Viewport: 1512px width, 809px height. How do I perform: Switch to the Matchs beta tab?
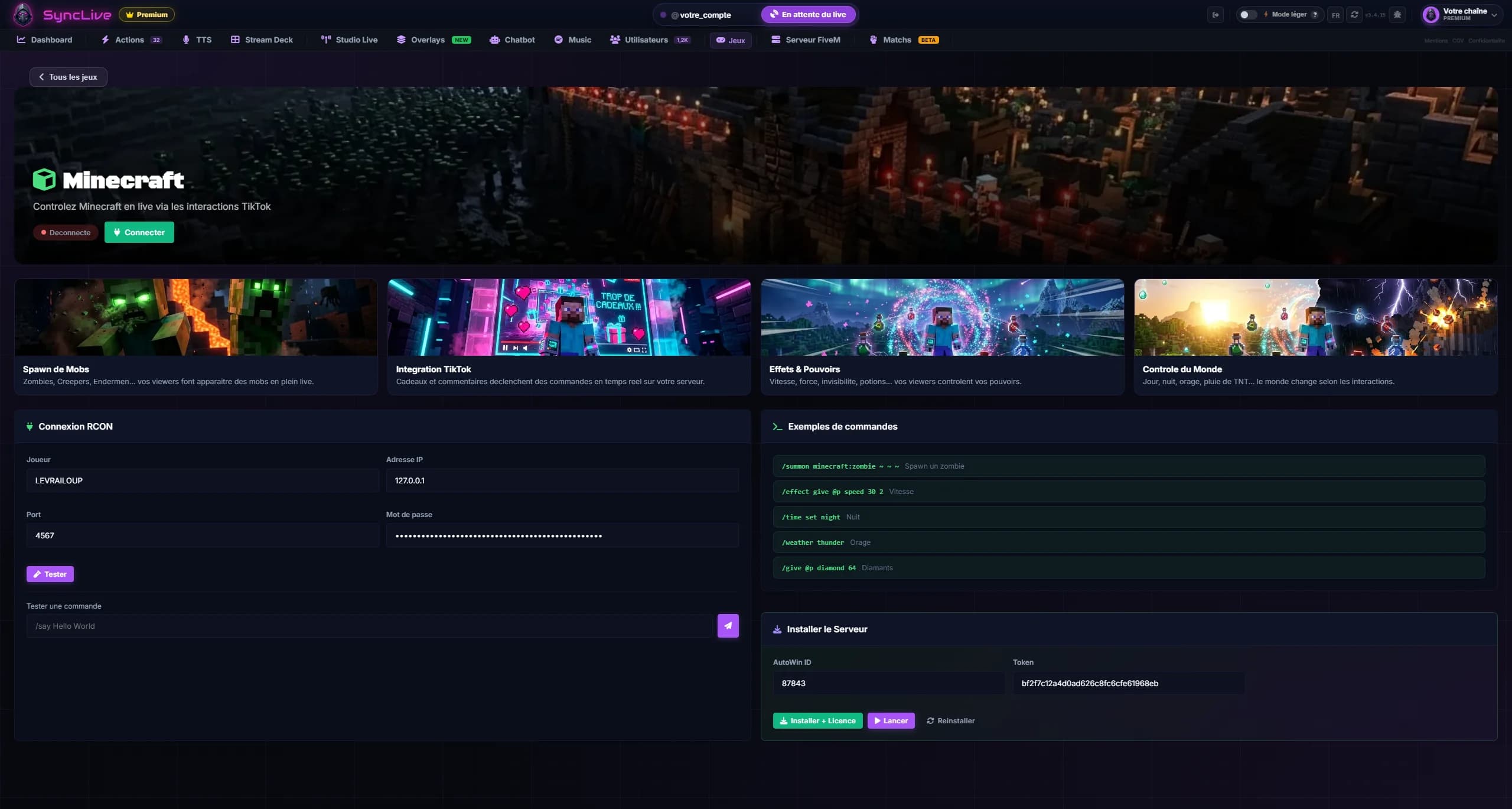[x=904, y=40]
